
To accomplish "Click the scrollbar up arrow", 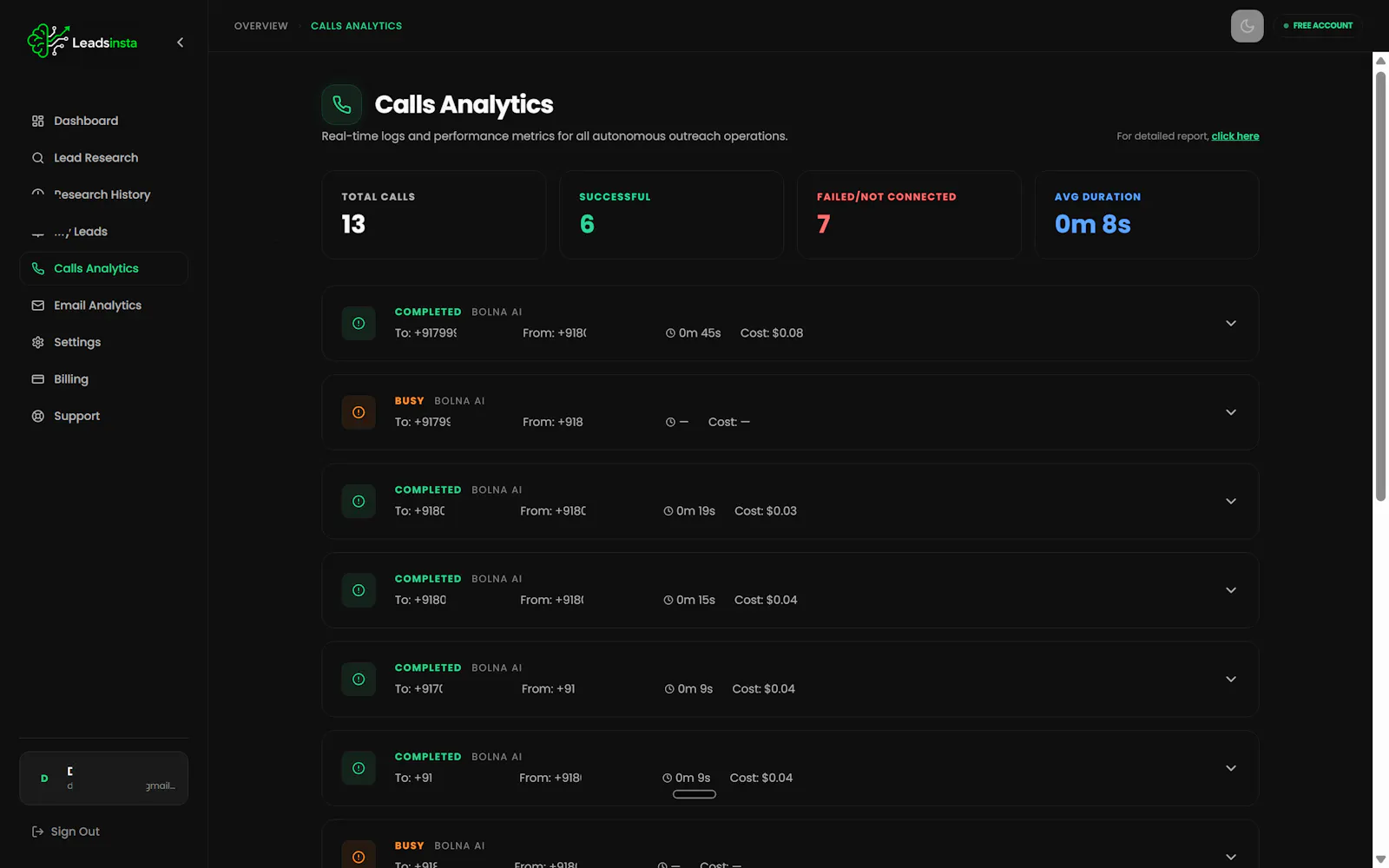I will [1380, 61].
